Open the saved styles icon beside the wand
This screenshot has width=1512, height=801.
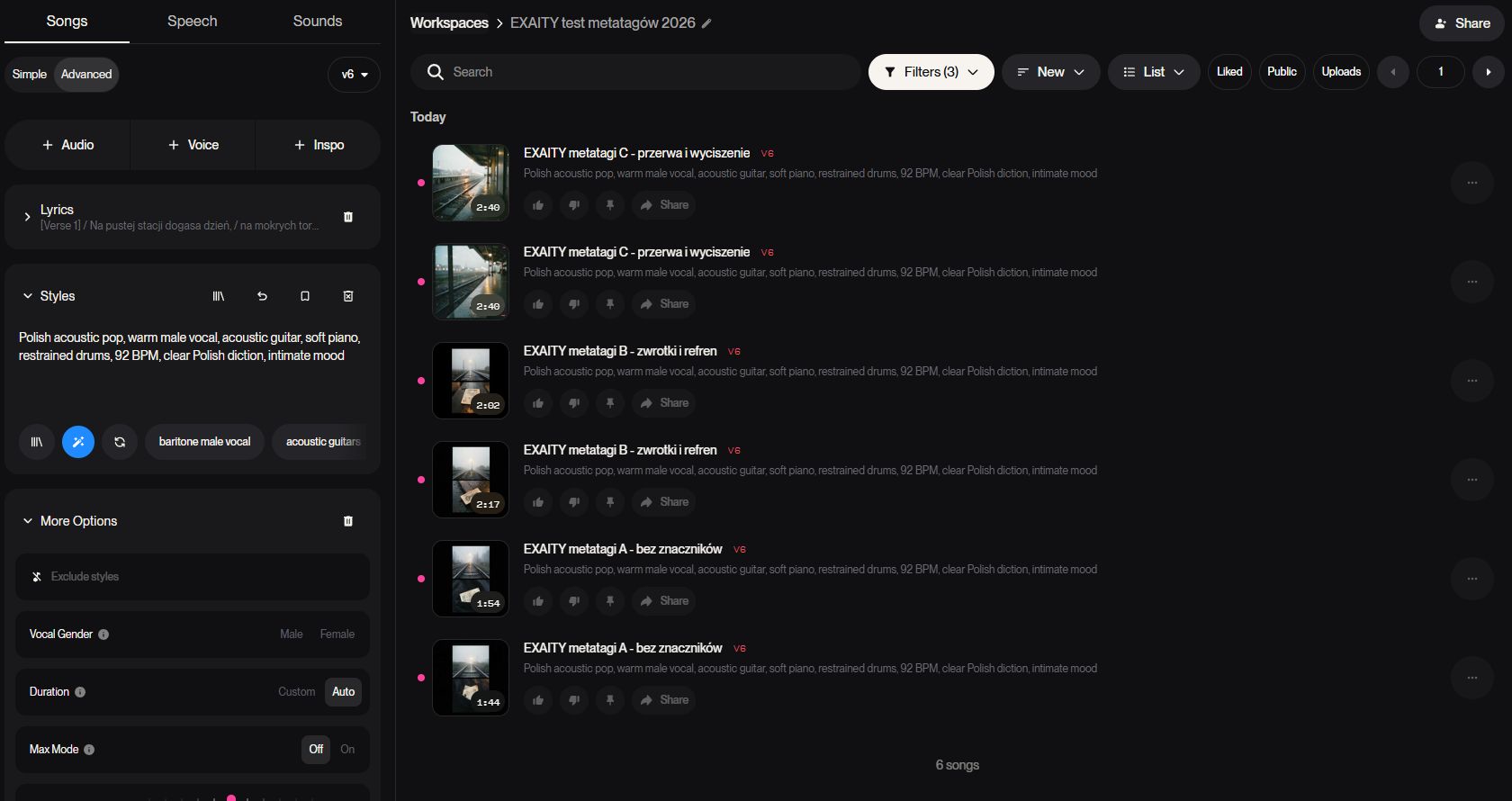pyautogui.click(x=37, y=442)
